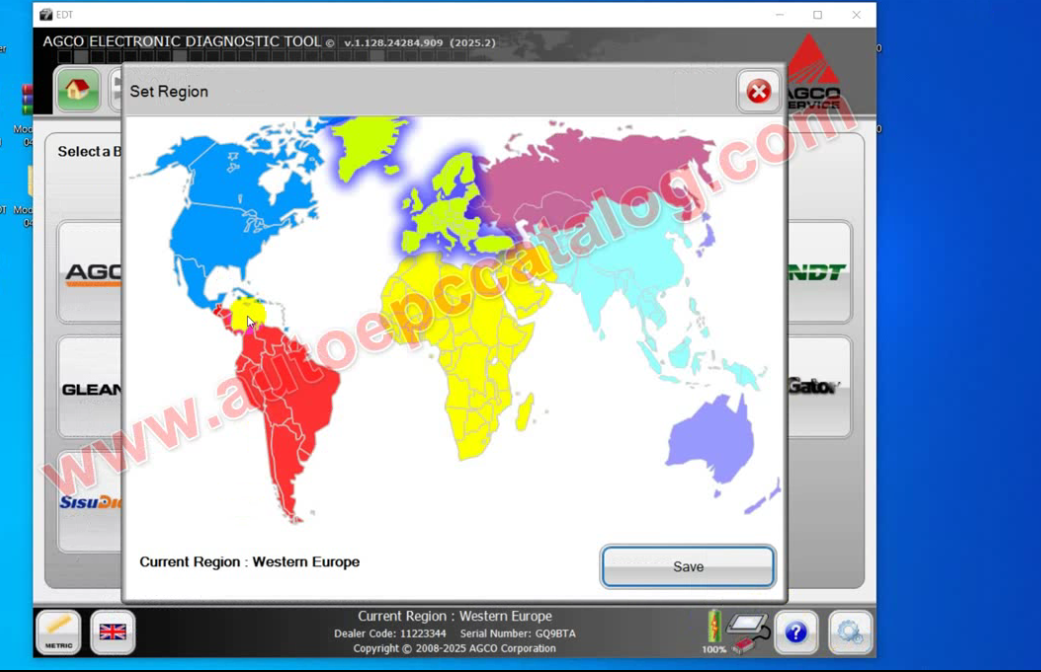Click the 'Current Region : Western Europe' dialog text
The width and height of the screenshot is (1041, 672).
tap(250, 562)
